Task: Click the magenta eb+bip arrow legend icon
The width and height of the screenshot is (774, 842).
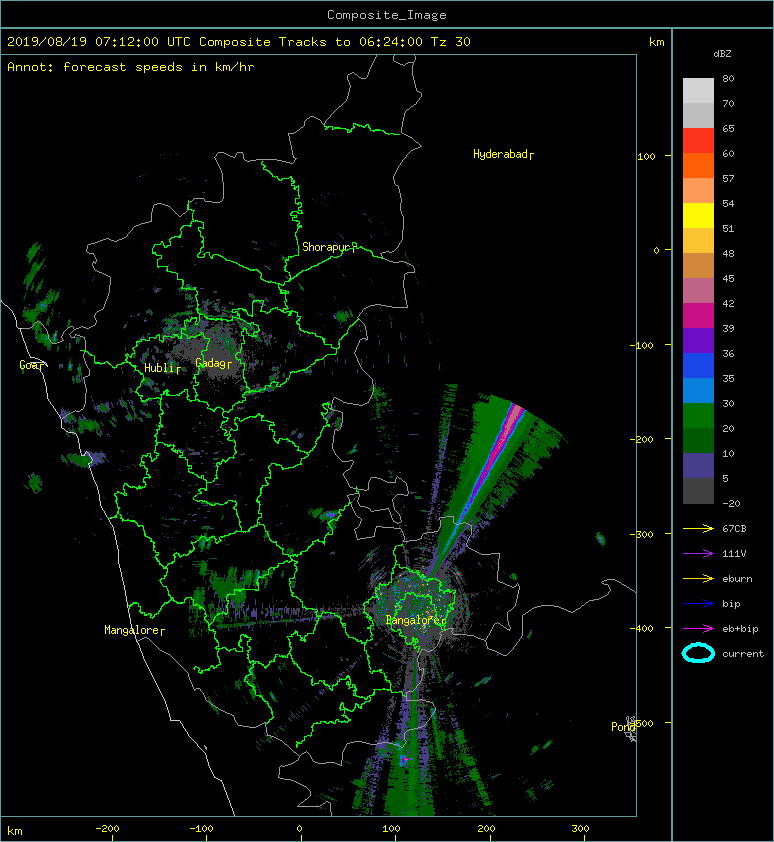Action: 698,629
